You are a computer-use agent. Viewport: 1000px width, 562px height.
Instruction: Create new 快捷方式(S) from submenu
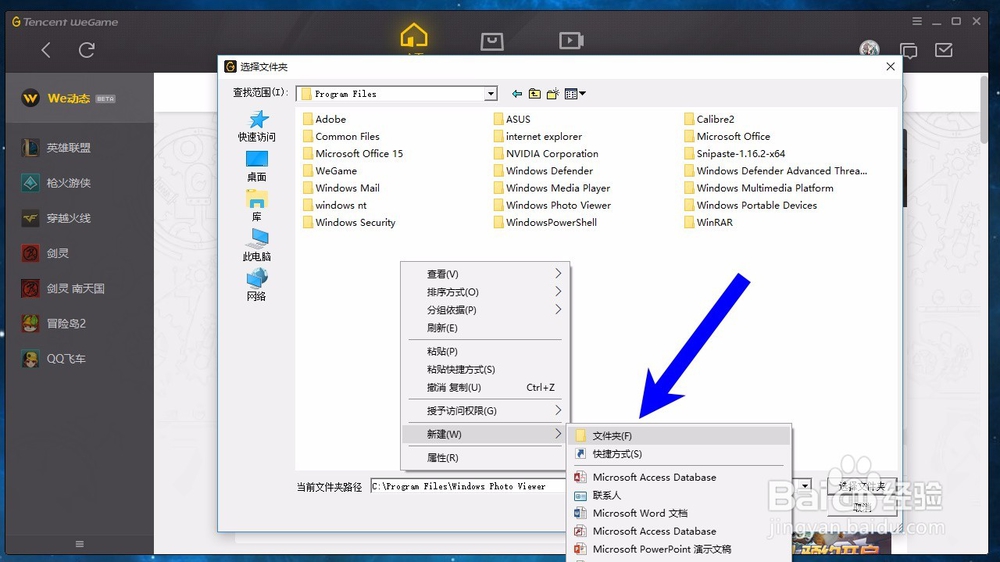679,454
